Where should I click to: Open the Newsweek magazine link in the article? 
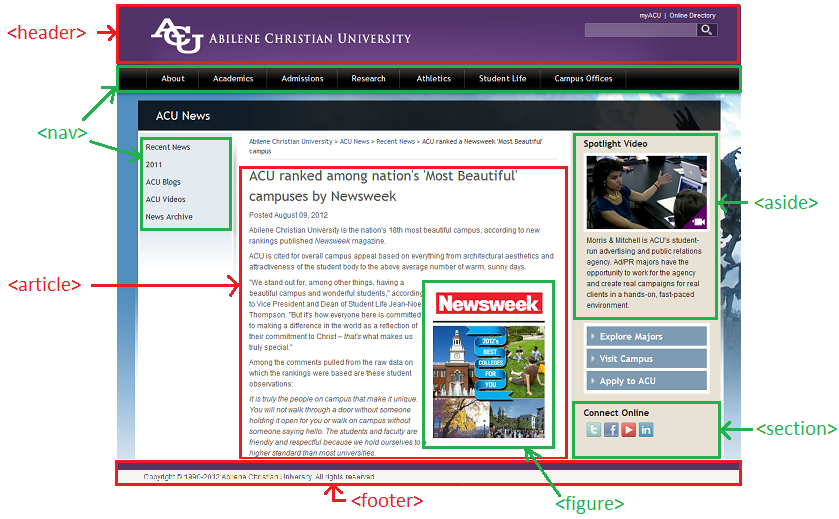[x=349, y=241]
